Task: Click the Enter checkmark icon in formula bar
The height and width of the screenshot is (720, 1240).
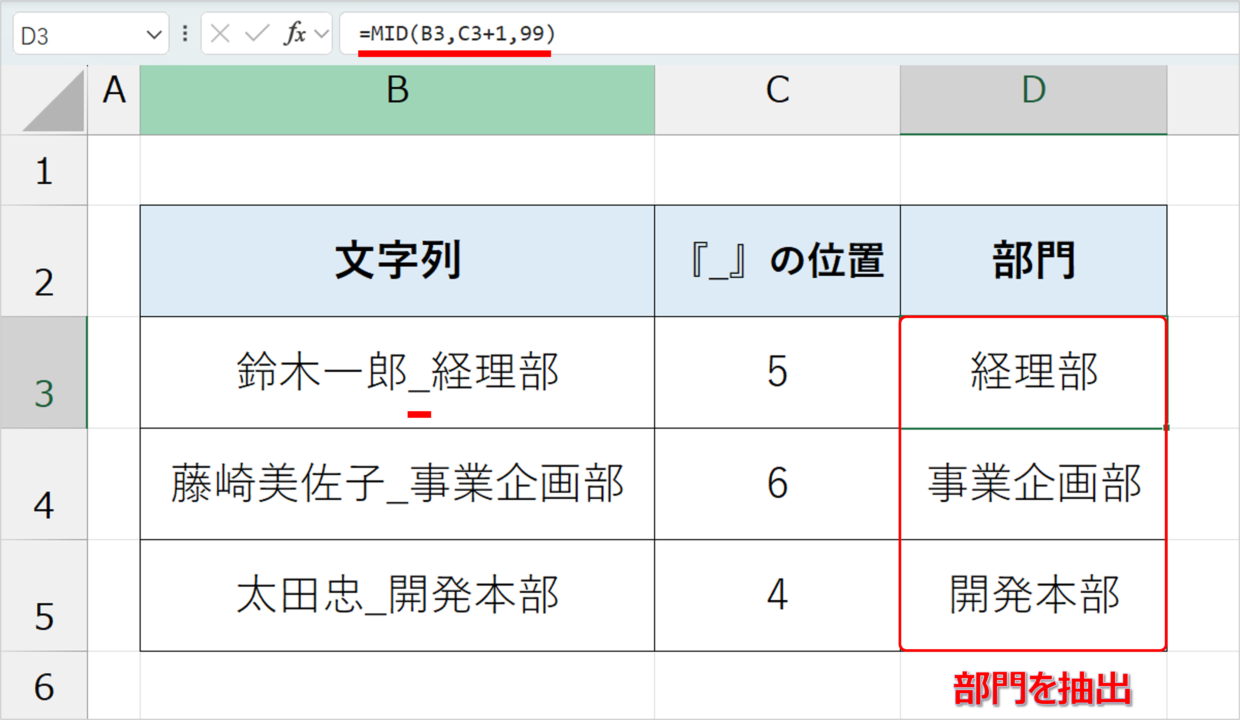Action: (257, 34)
